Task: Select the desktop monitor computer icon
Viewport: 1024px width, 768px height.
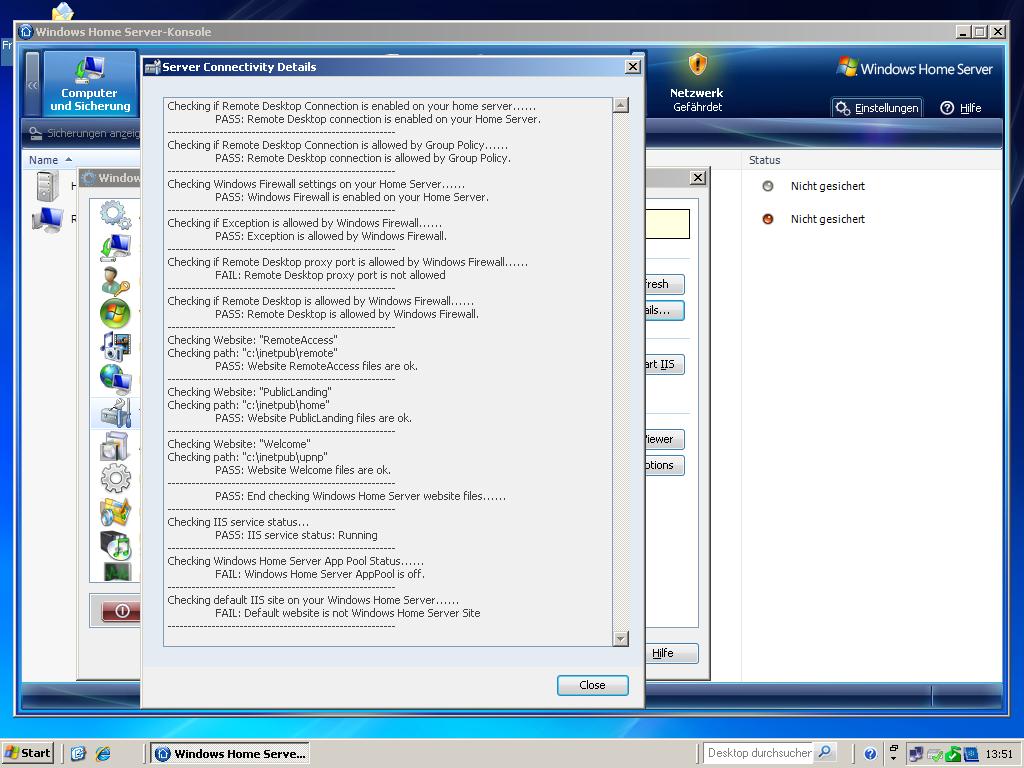Action: coord(47,219)
